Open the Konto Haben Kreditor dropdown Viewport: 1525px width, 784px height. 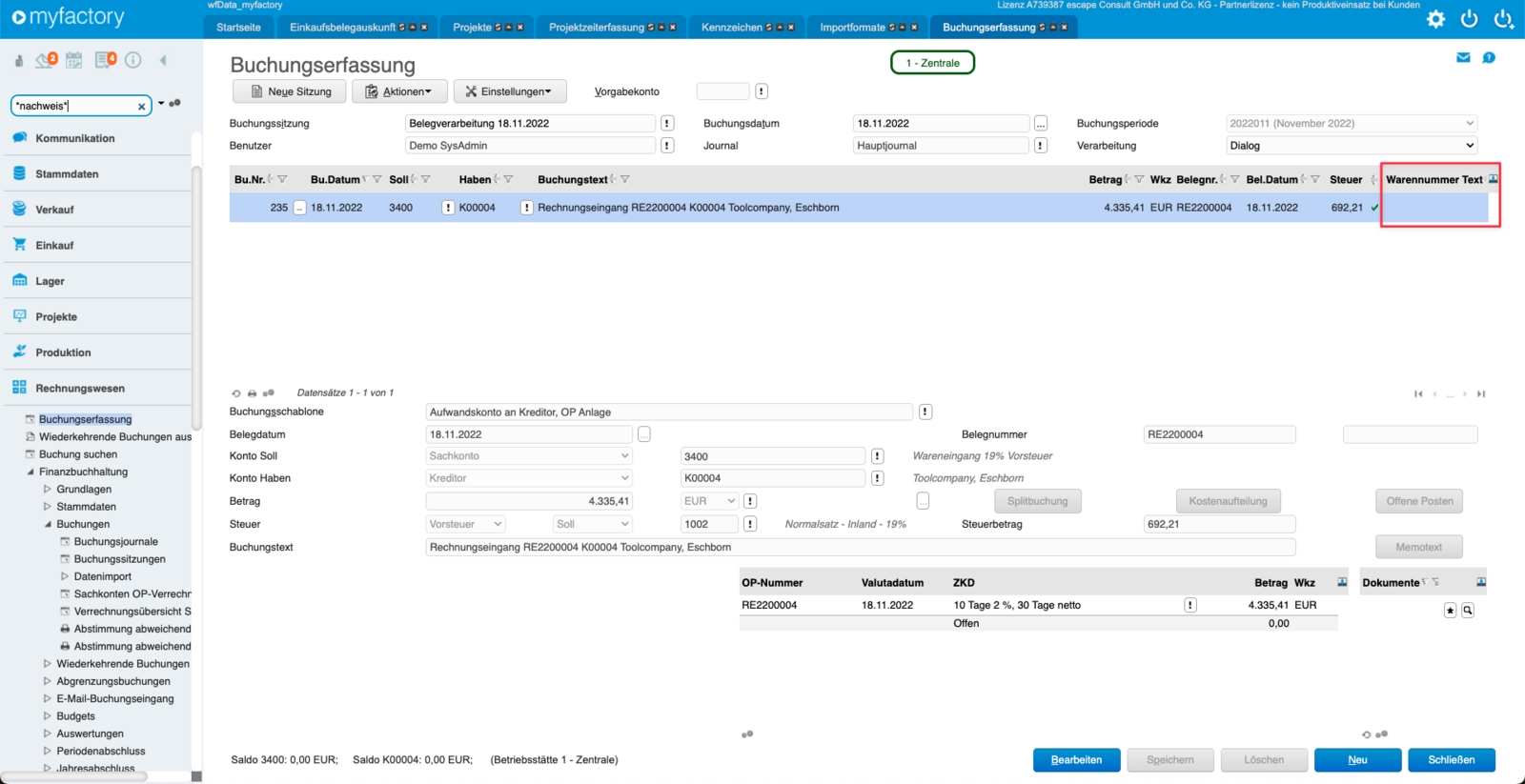529,478
